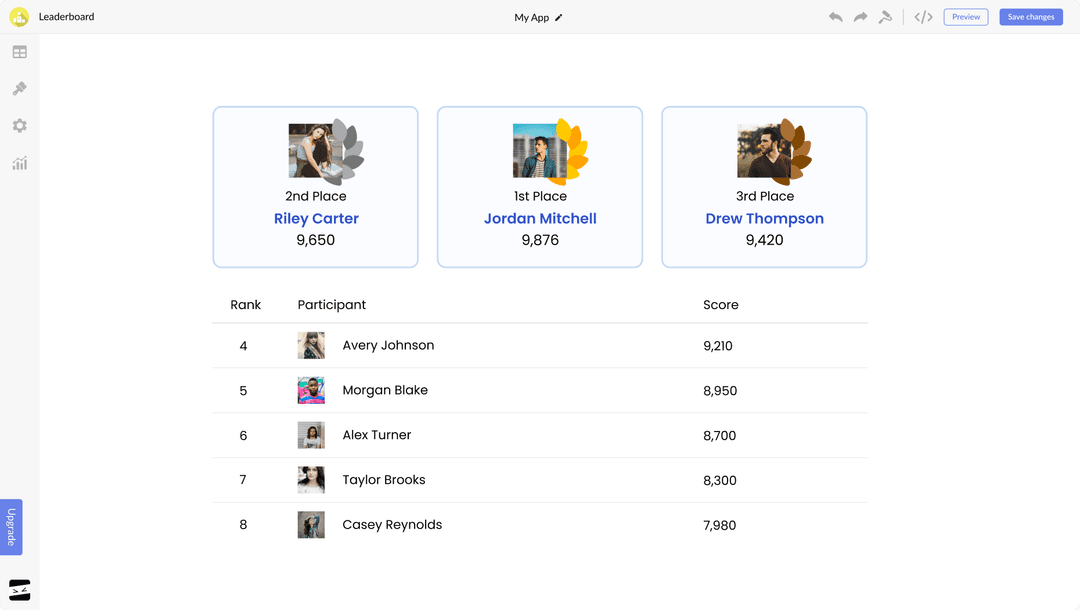Click Drew Thompson's name link
Image resolution: width=1080 pixels, height=610 pixels.
click(764, 218)
